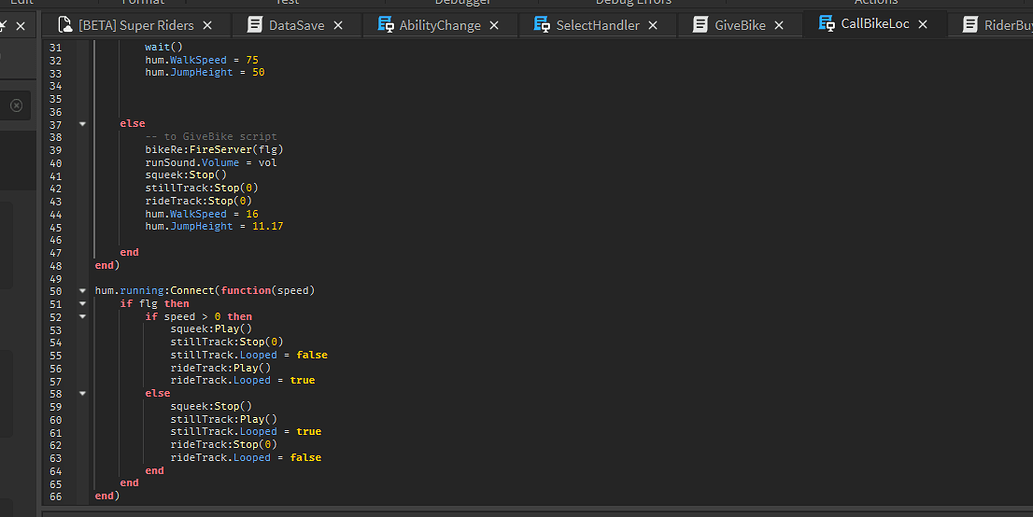Close the SelectHandler tab
Screen dimensions: 1033x517
(x=653, y=25)
